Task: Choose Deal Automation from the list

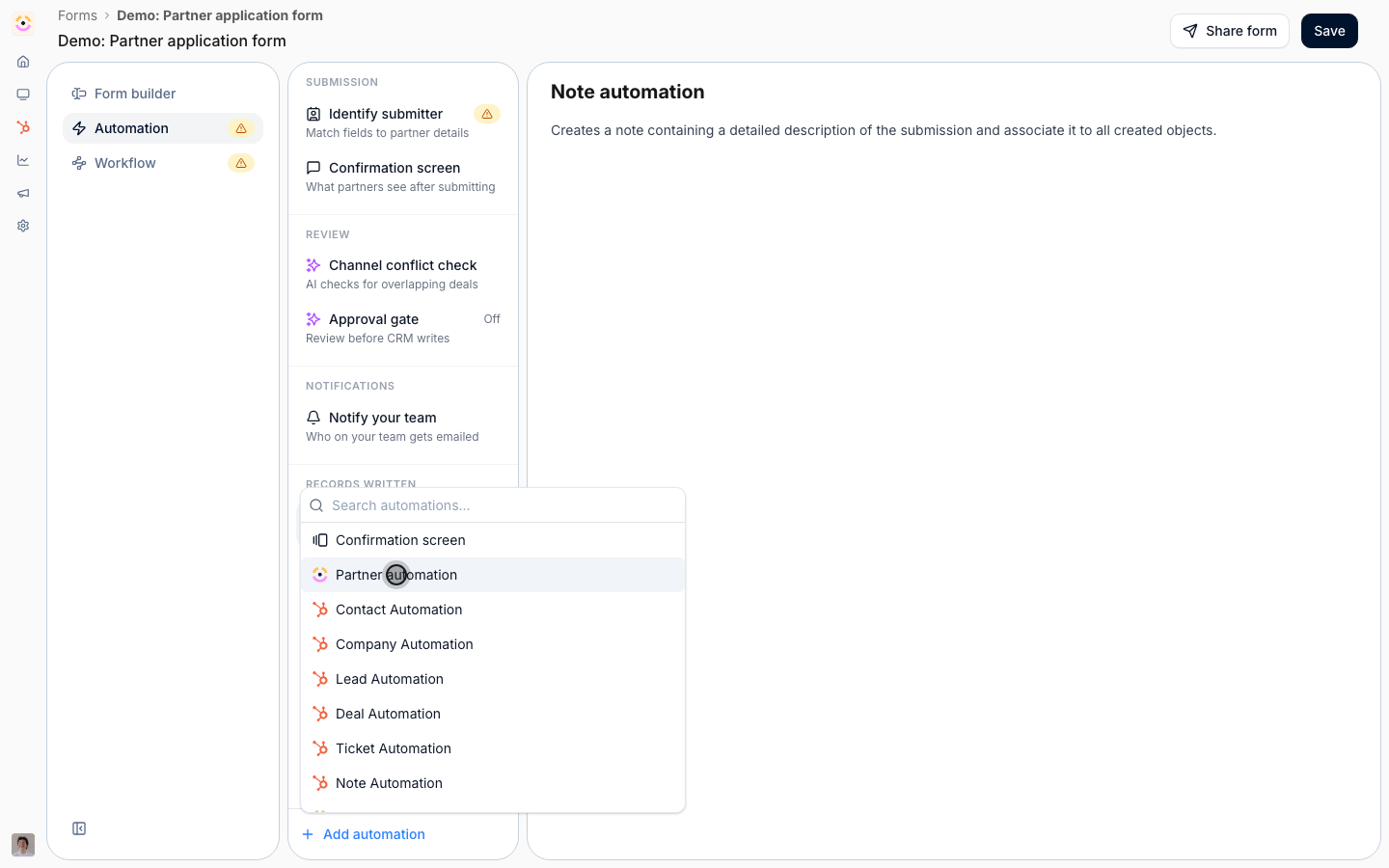Action: click(x=493, y=714)
